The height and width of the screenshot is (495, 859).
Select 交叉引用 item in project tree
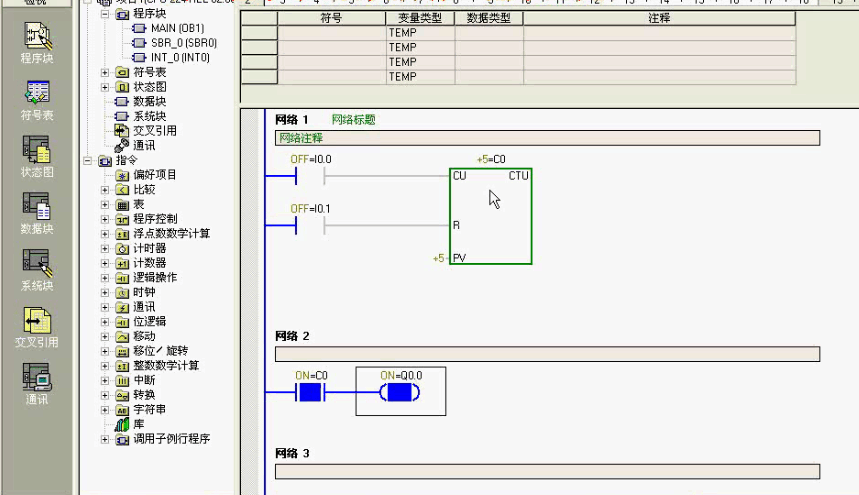pyautogui.click(x=155, y=131)
